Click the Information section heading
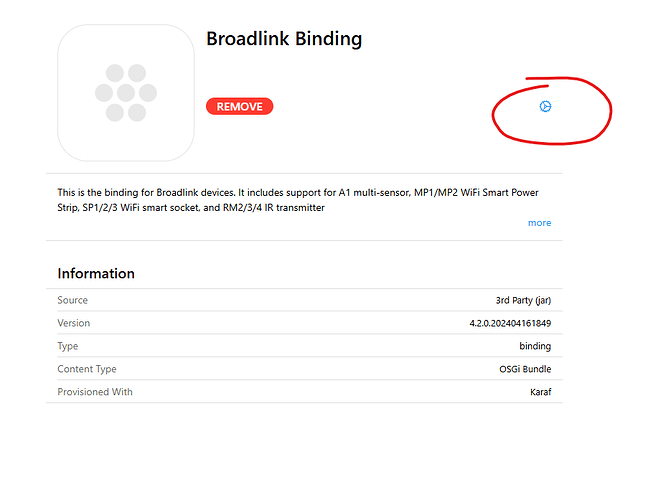The image size is (652, 500). pos(96,274)
